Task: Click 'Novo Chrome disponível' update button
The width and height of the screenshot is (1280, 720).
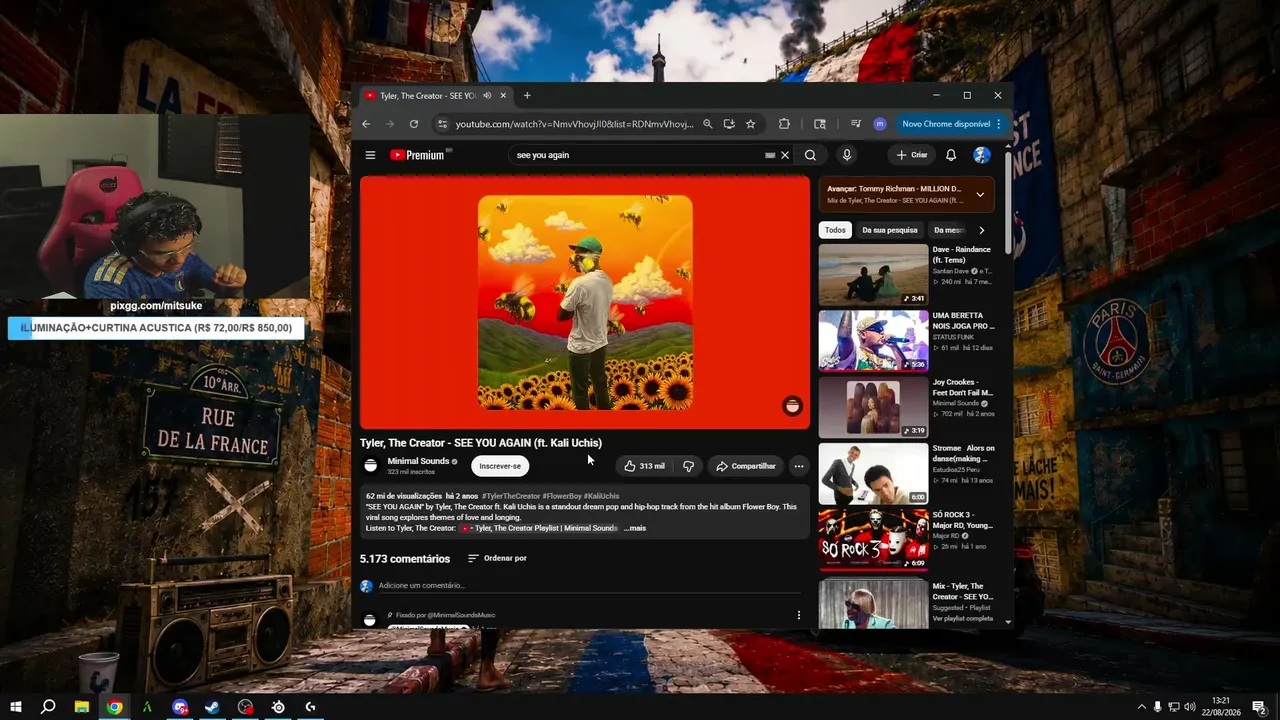Action: point(946,124)
